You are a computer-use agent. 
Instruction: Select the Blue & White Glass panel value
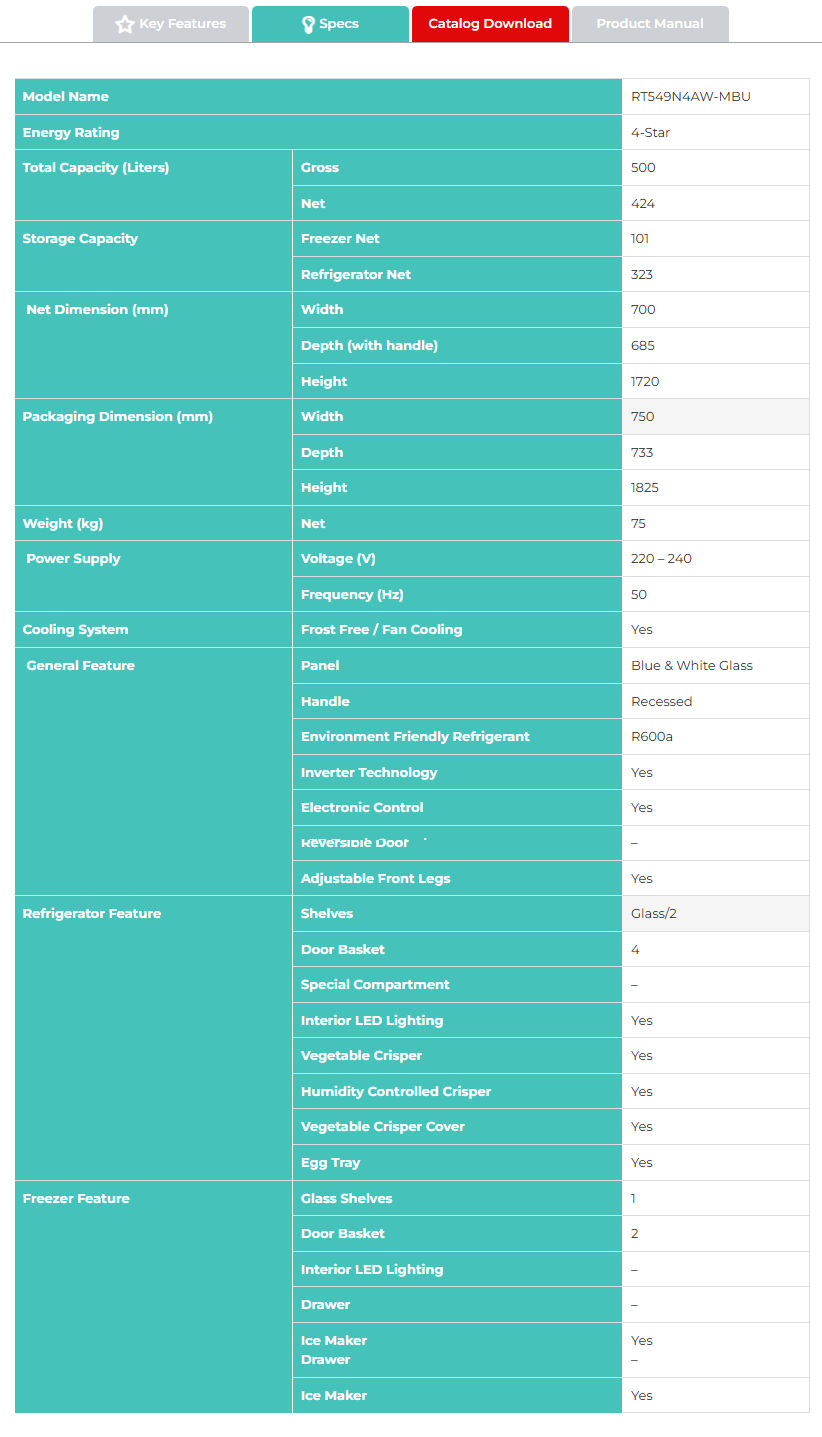(x=692, y=666)
